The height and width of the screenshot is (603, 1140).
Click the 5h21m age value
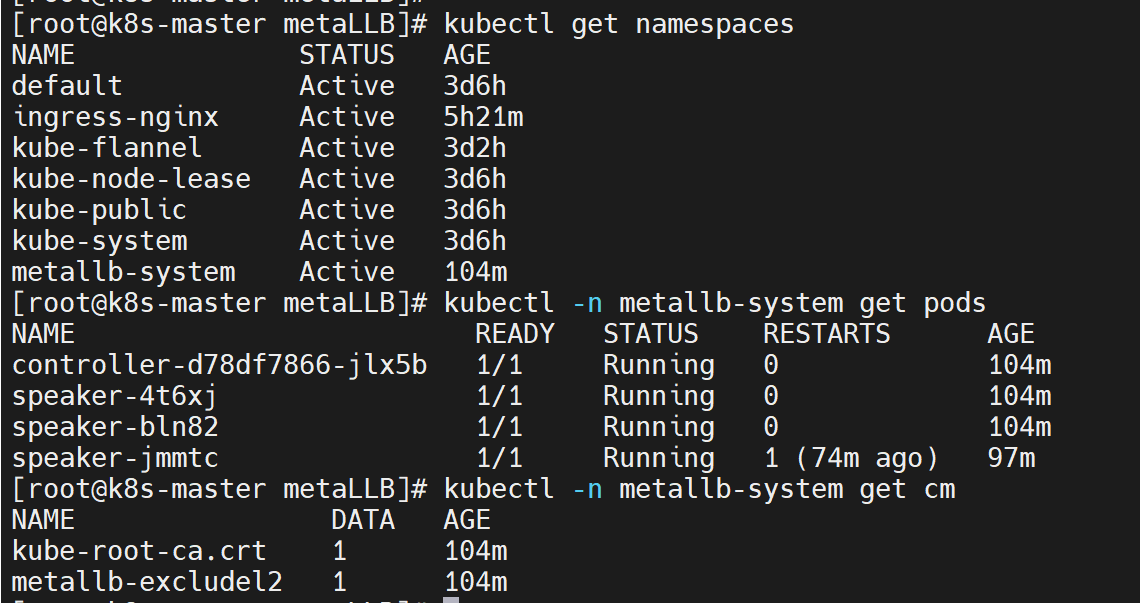pyautogui.click(x=483, y=117)
